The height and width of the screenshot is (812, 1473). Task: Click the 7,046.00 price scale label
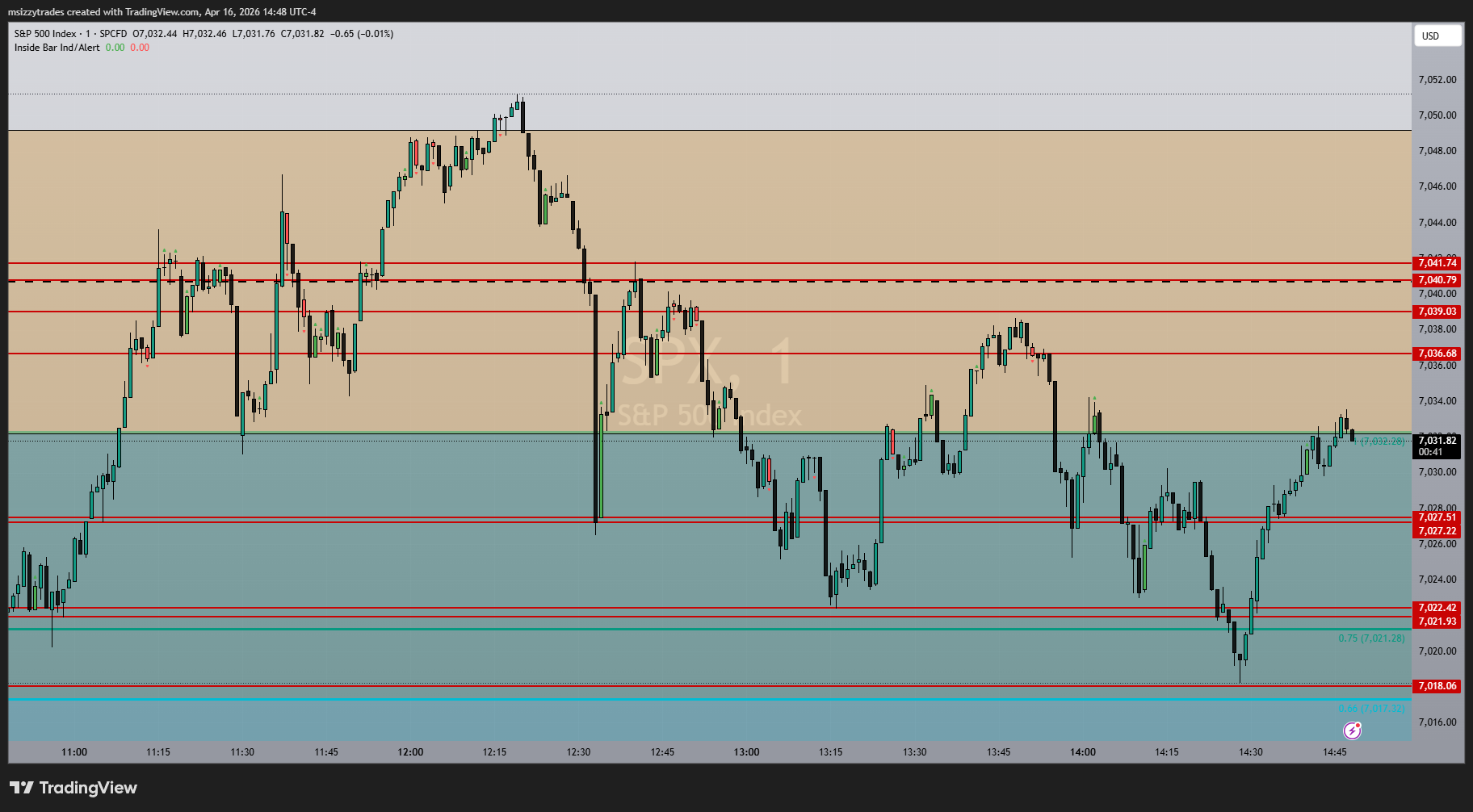point(1437,186)
